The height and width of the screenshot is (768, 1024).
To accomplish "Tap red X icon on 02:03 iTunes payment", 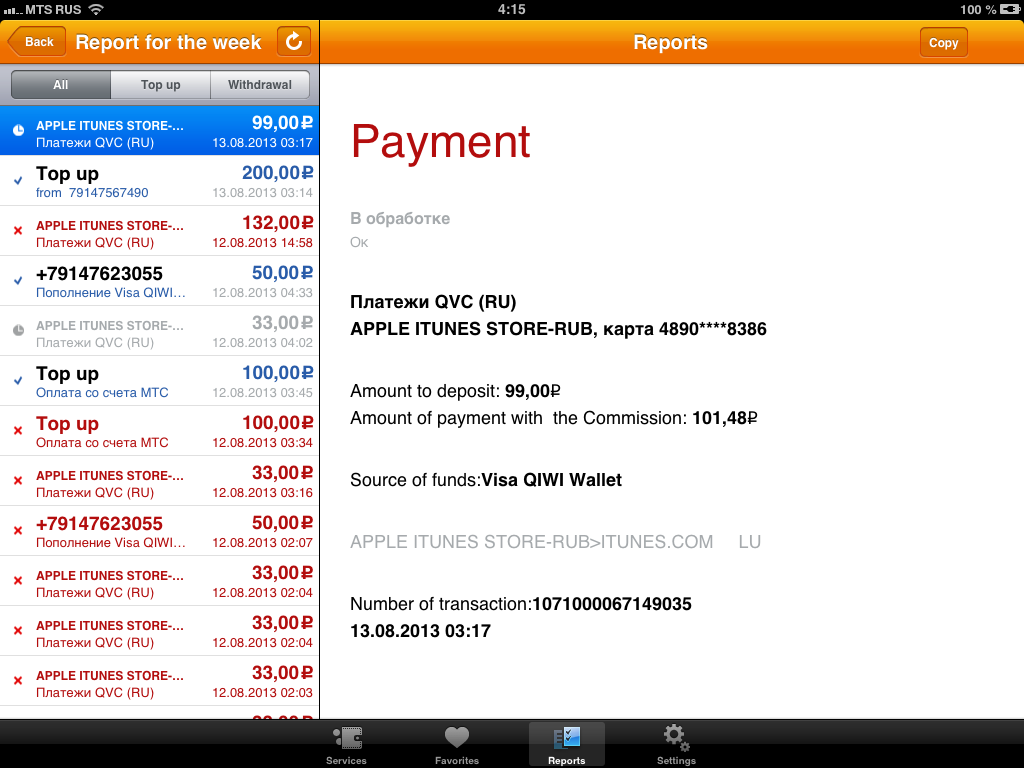I will (x=18, y=680).
